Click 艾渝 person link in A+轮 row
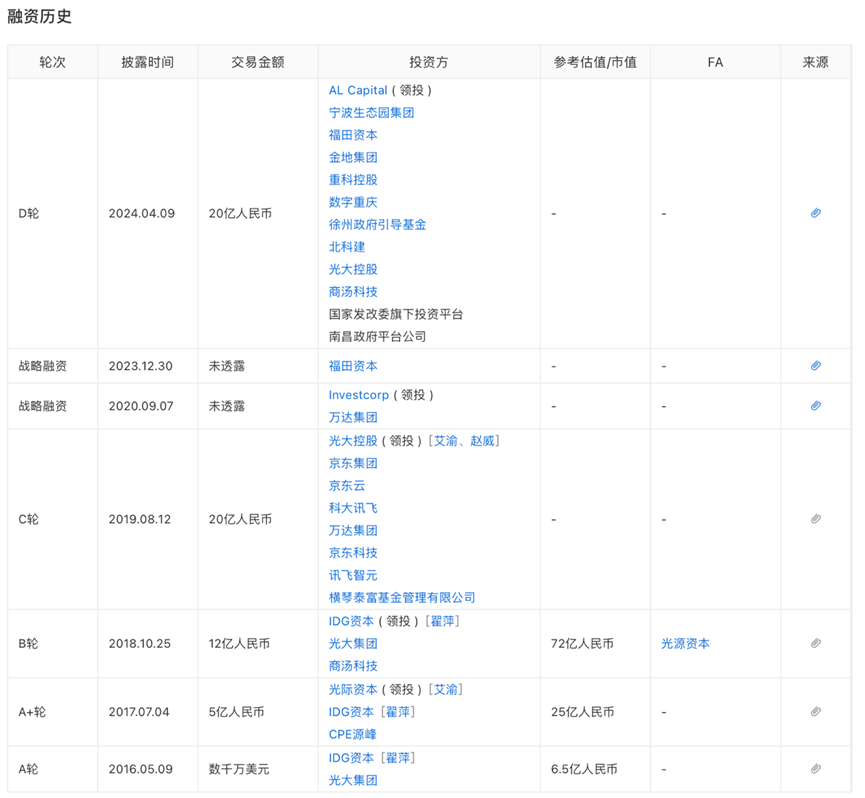This screenshot has height=798, width=865. tap(446, 690)
